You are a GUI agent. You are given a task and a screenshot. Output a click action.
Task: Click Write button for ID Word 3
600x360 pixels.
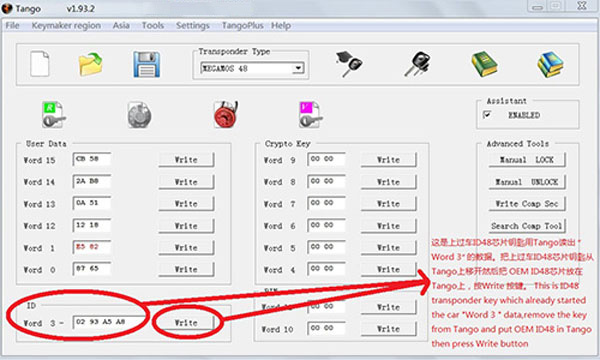(186, 323)
